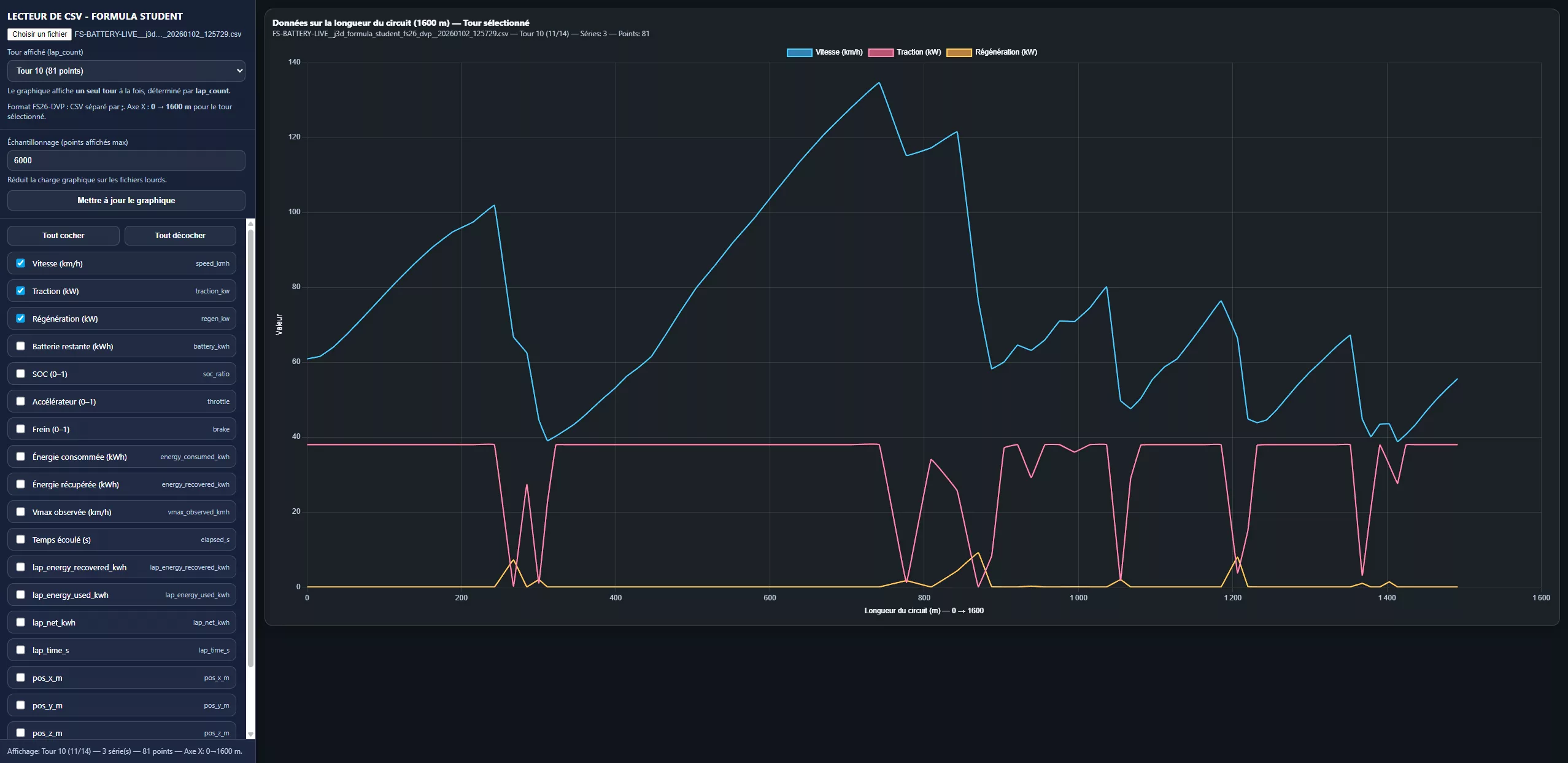Image resolution: width=1568 pixels, height=763 pixels.
Task: Enable Batterie restante (kWh) checkbox
Action: (21, 346)
